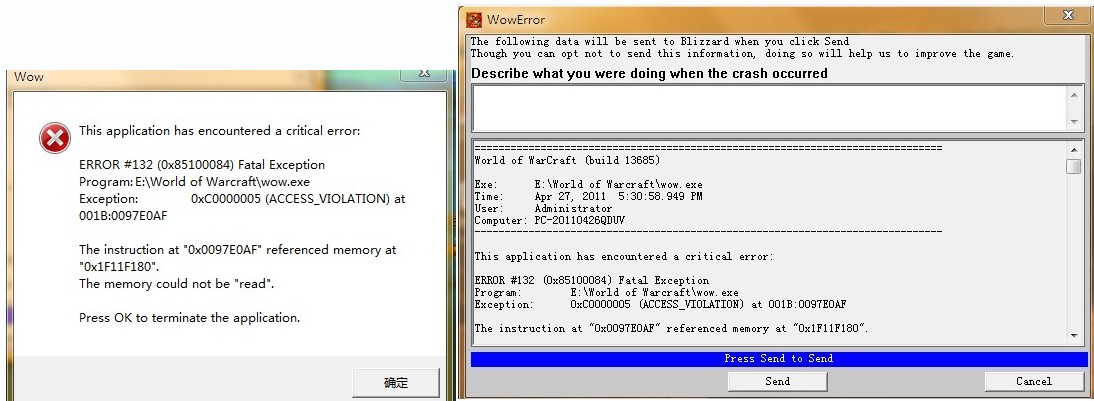Click the 'Time: Apr 27, 2011' log line
1094x401 pixels.
(x=588, y=197)
